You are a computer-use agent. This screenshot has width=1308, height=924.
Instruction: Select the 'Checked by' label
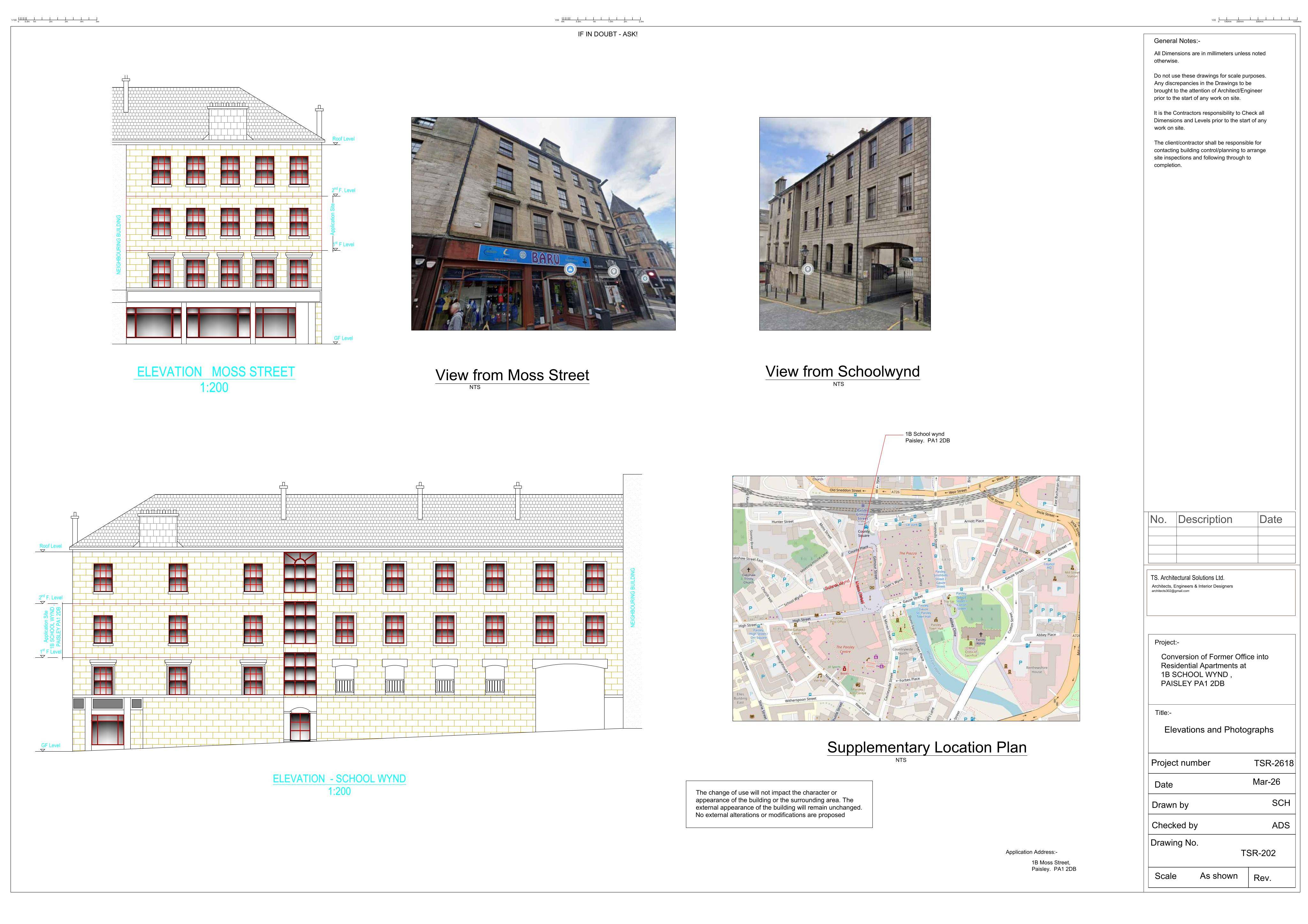click(1174, 825)
